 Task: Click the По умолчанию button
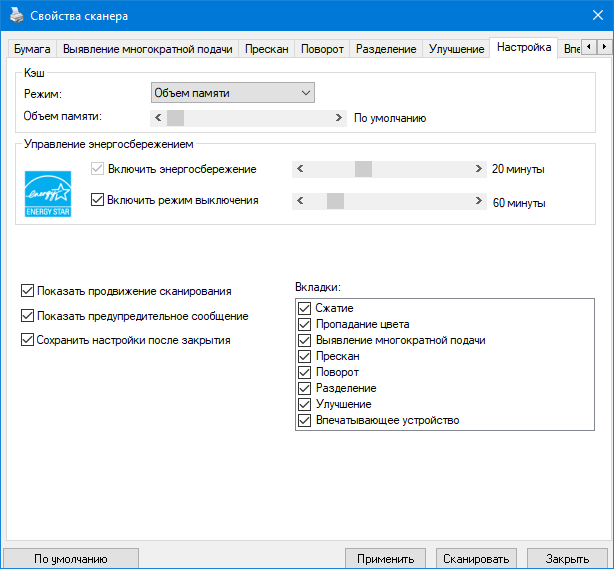click(x=71, y=559)
